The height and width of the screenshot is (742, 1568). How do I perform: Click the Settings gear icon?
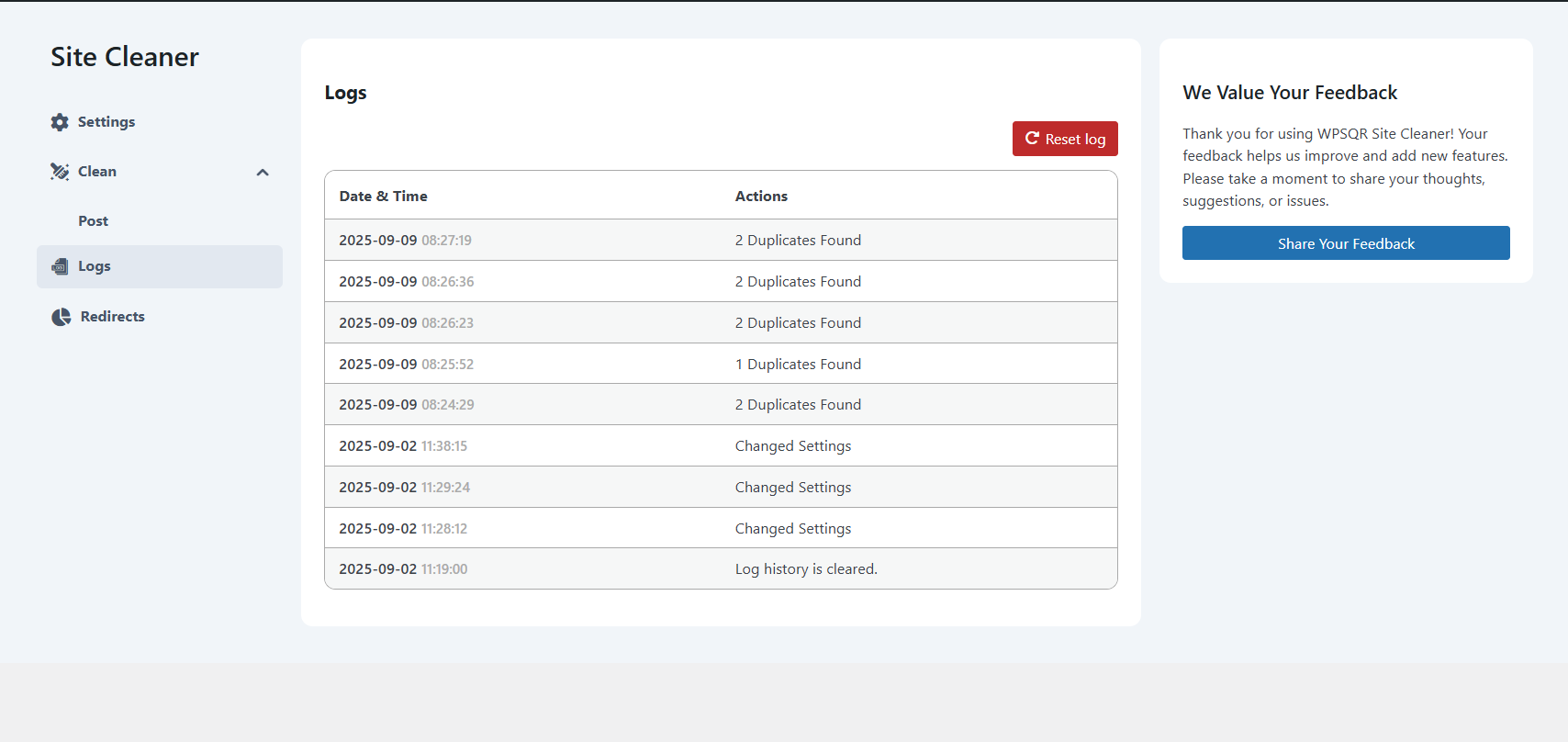(x=60, y=122)
